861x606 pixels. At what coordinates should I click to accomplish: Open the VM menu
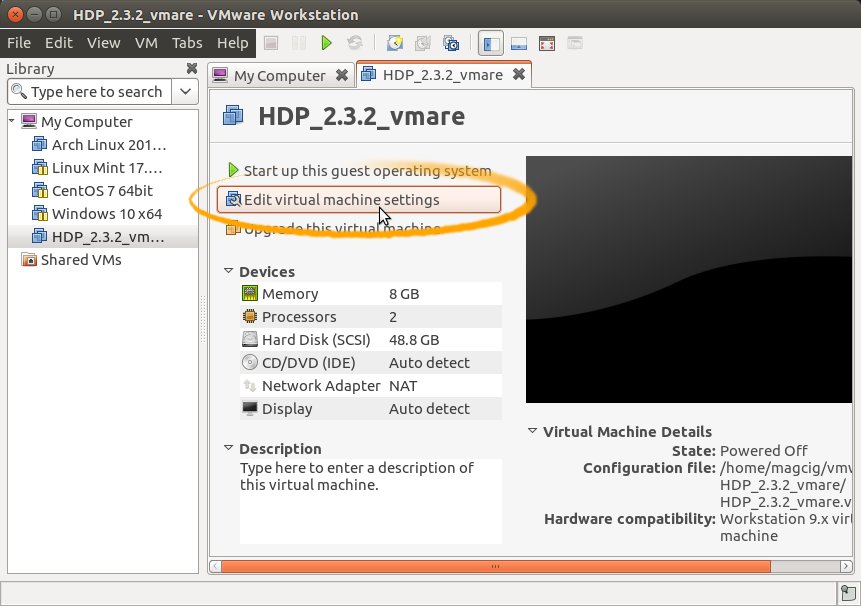(x=146, y=43)
